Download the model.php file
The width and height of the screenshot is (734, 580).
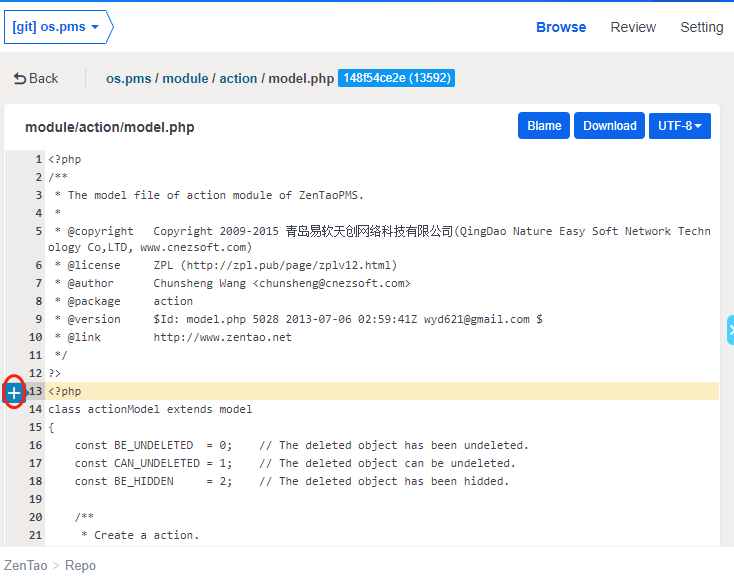[609, 126]
